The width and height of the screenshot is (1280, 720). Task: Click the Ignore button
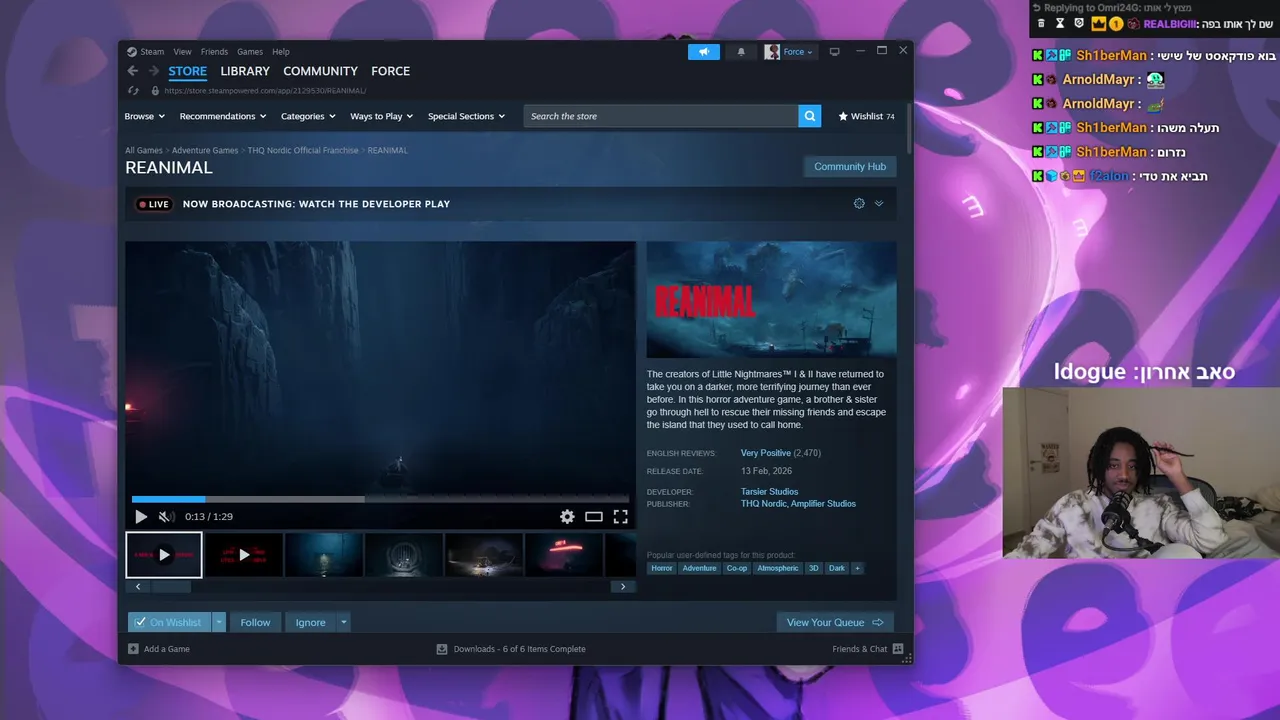coord(310,622)
